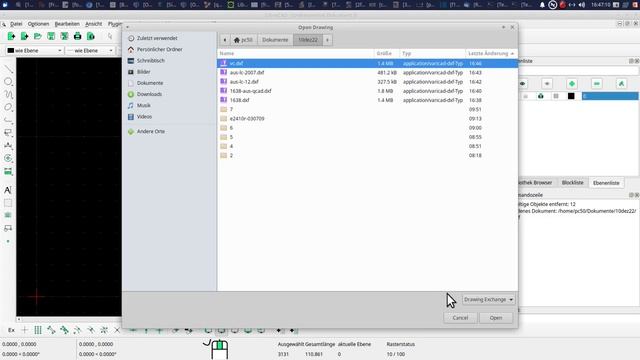Click the Save As toolbar icon
Screen dimensions: 640x360
click(x=64, y=36)
